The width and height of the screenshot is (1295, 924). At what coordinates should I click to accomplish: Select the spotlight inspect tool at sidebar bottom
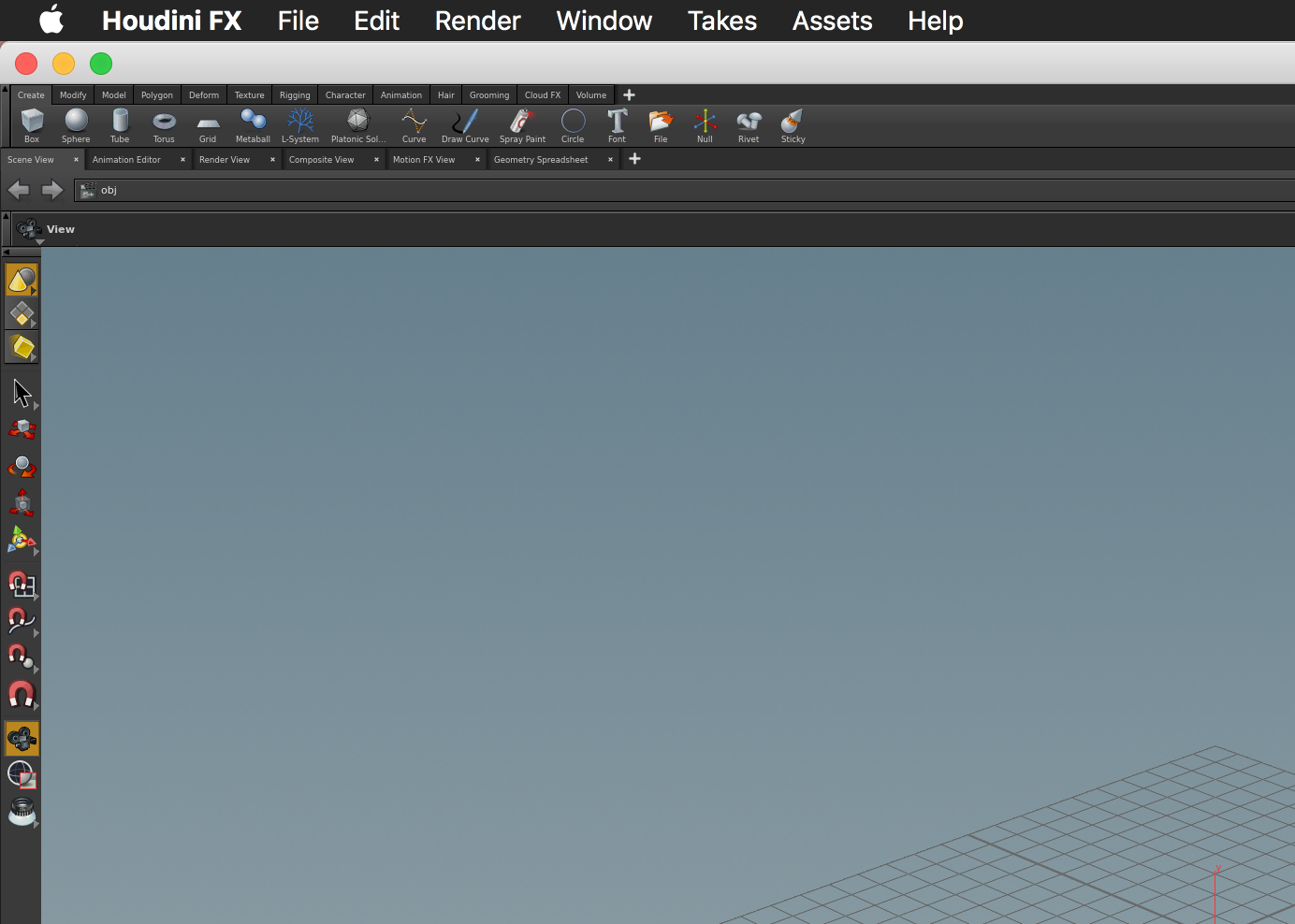point(22,812)
